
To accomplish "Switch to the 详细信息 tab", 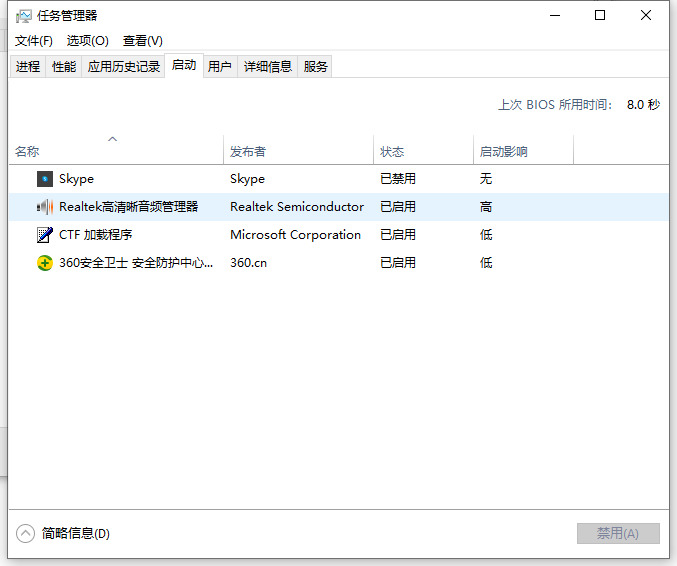I will pyautogui.click(x=268, y=66).
